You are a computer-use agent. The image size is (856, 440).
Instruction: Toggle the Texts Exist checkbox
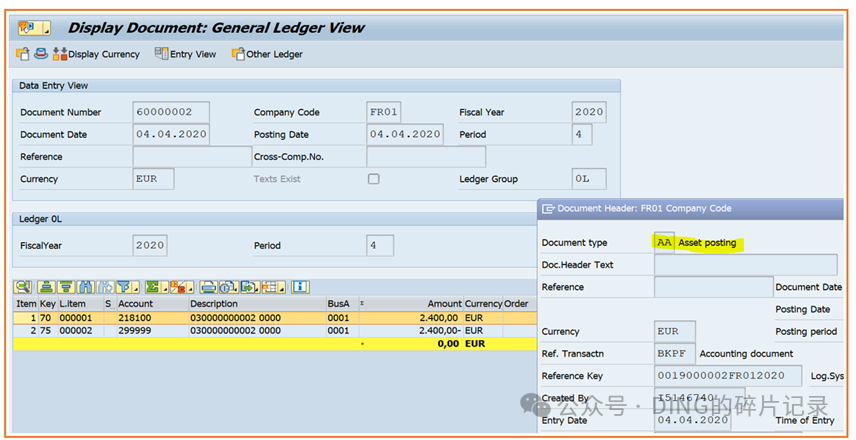(x=373, y=179)
